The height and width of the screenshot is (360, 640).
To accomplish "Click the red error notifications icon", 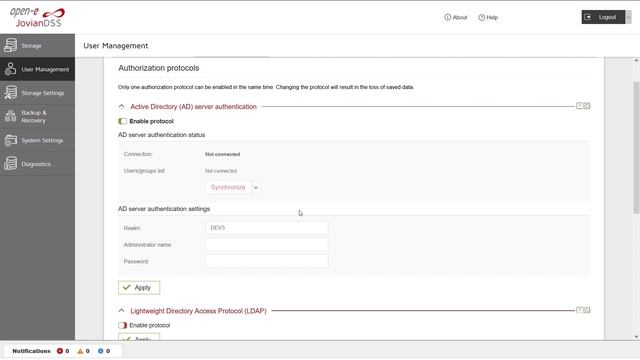I will tap(60, 351).
